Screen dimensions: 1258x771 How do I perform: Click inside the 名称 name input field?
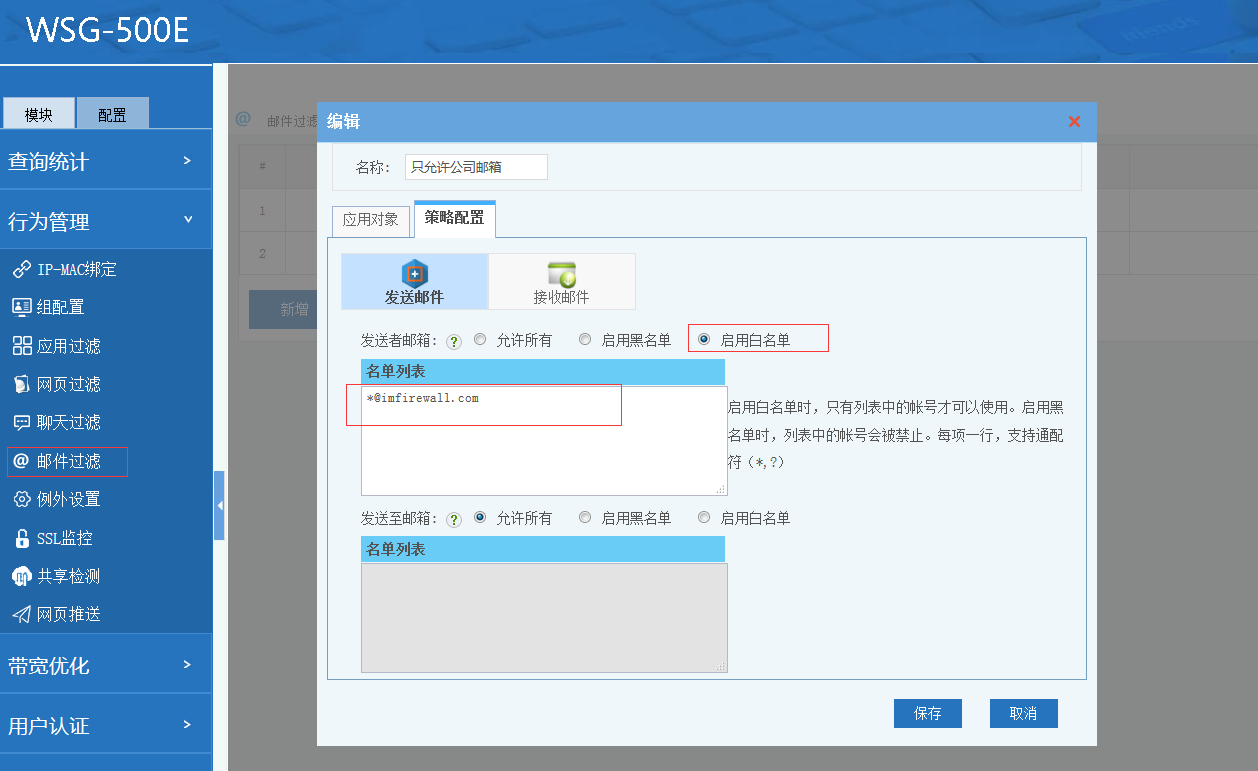(476, 167)
